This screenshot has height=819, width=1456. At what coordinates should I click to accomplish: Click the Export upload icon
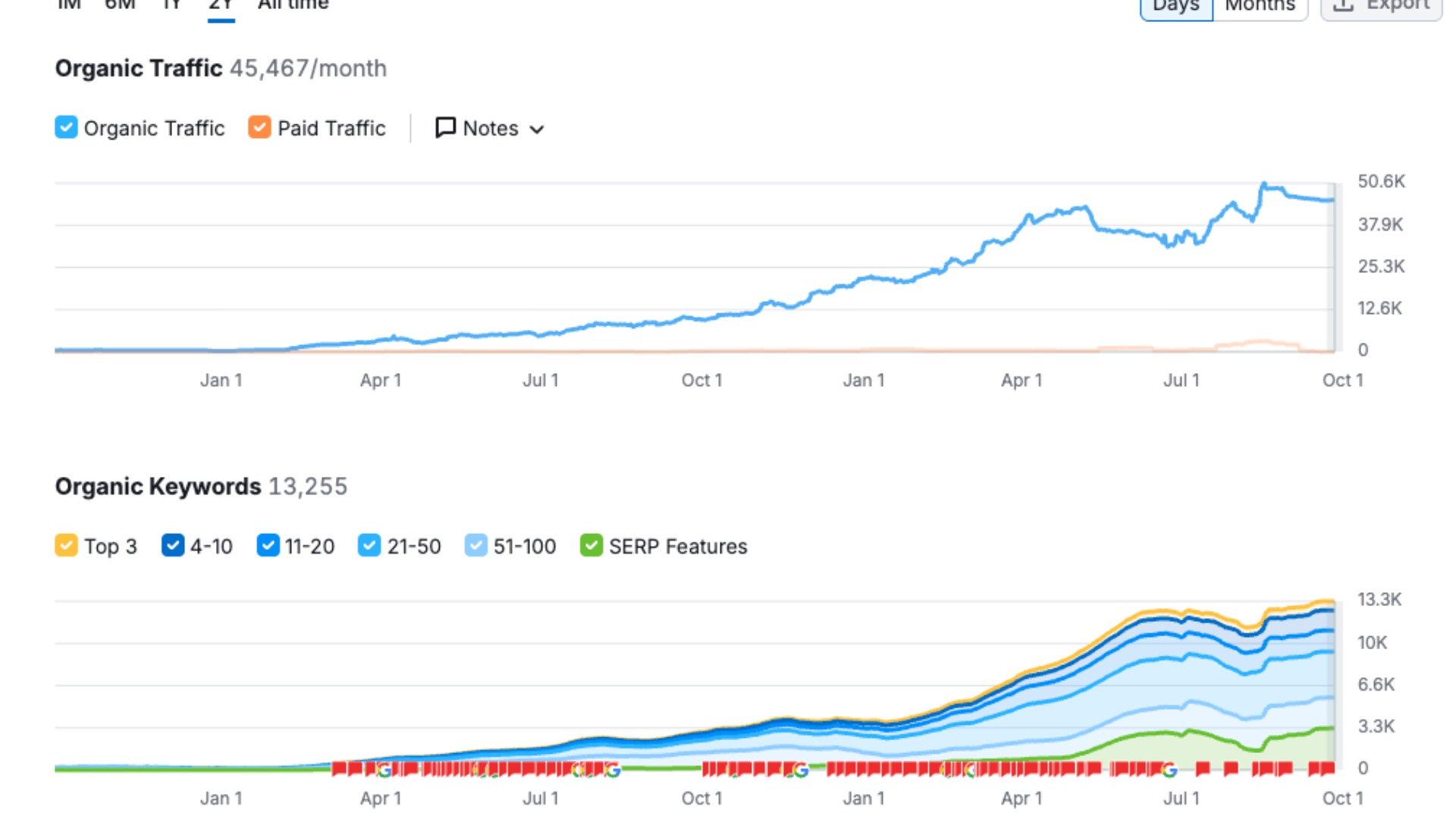point(1343,6)
